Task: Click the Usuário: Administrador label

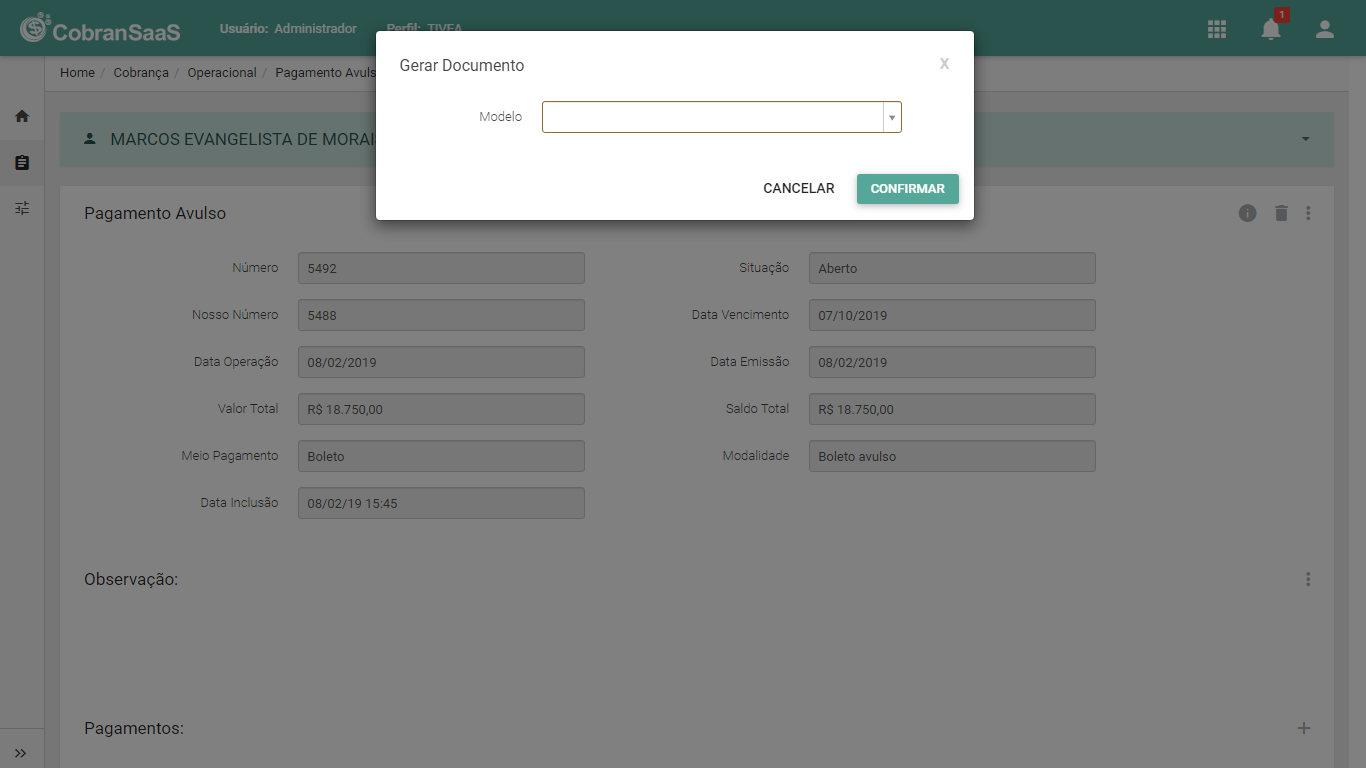Action: click(288, 29)
